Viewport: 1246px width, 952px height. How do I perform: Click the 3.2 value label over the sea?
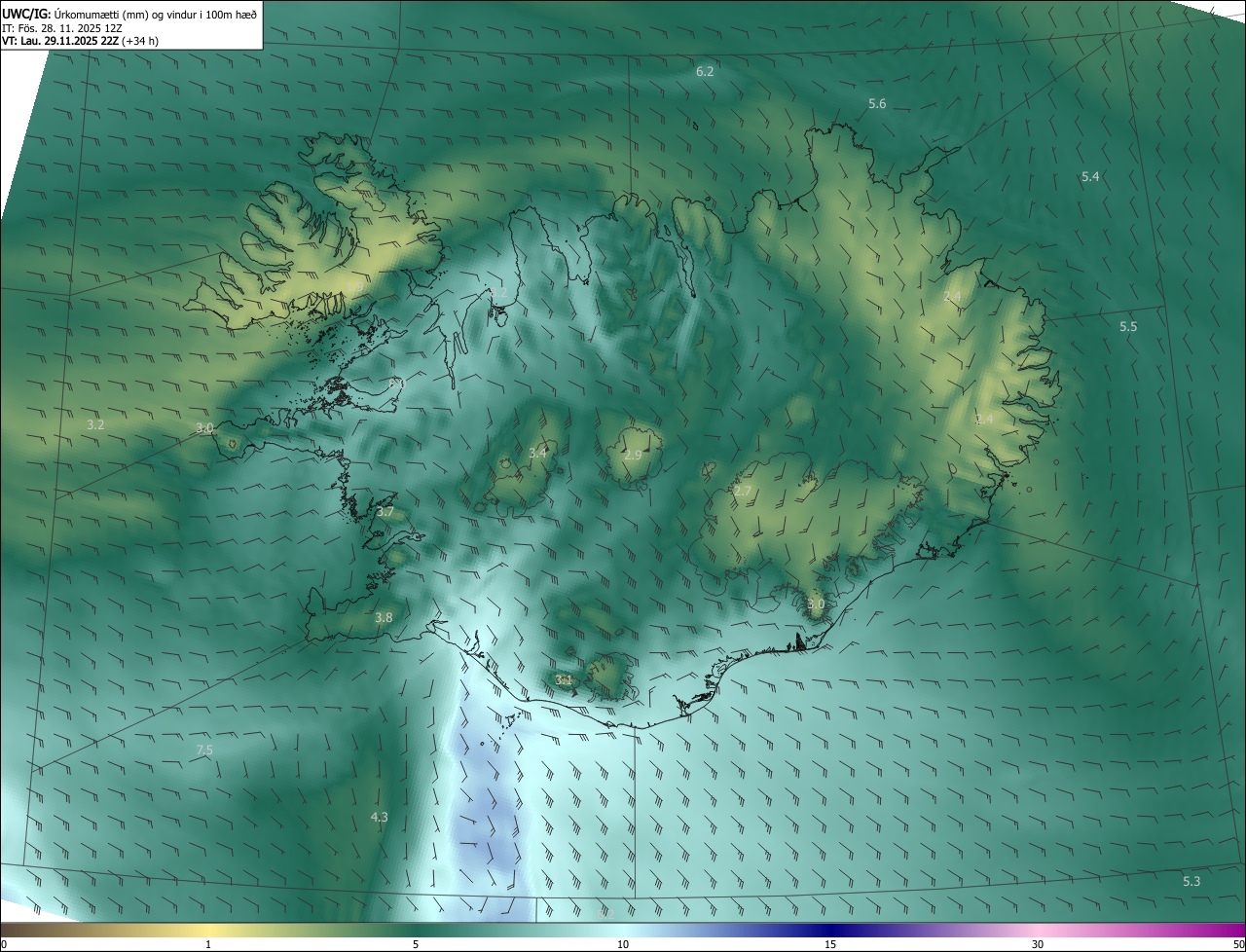point(95,425)
